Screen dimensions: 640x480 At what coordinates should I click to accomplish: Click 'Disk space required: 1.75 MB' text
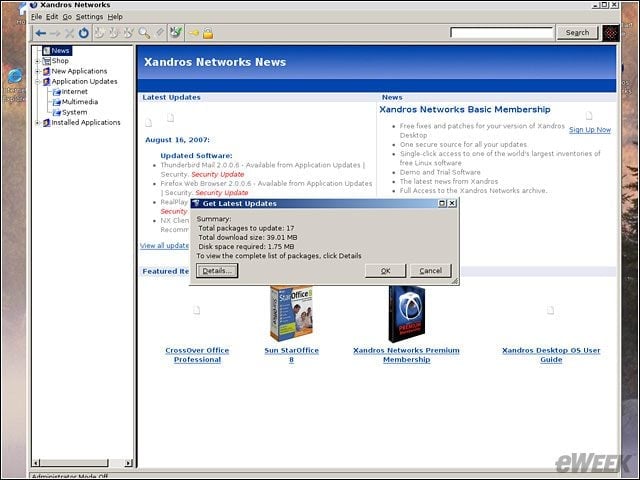tap(246, 247)
